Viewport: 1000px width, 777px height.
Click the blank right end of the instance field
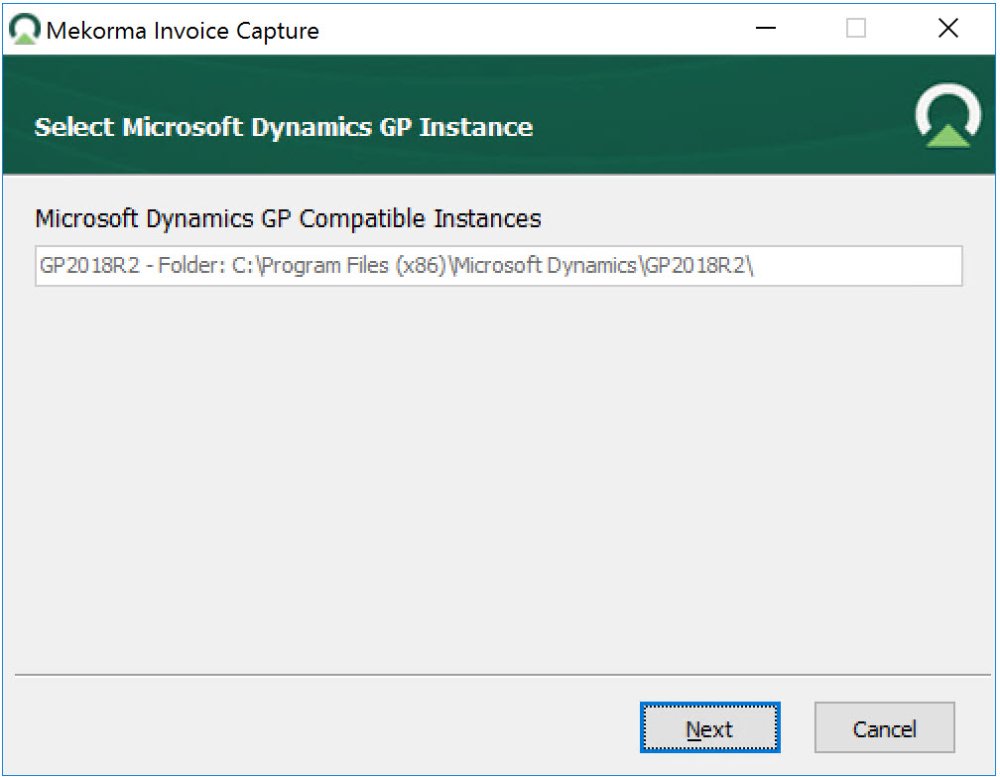pos(880,267)
